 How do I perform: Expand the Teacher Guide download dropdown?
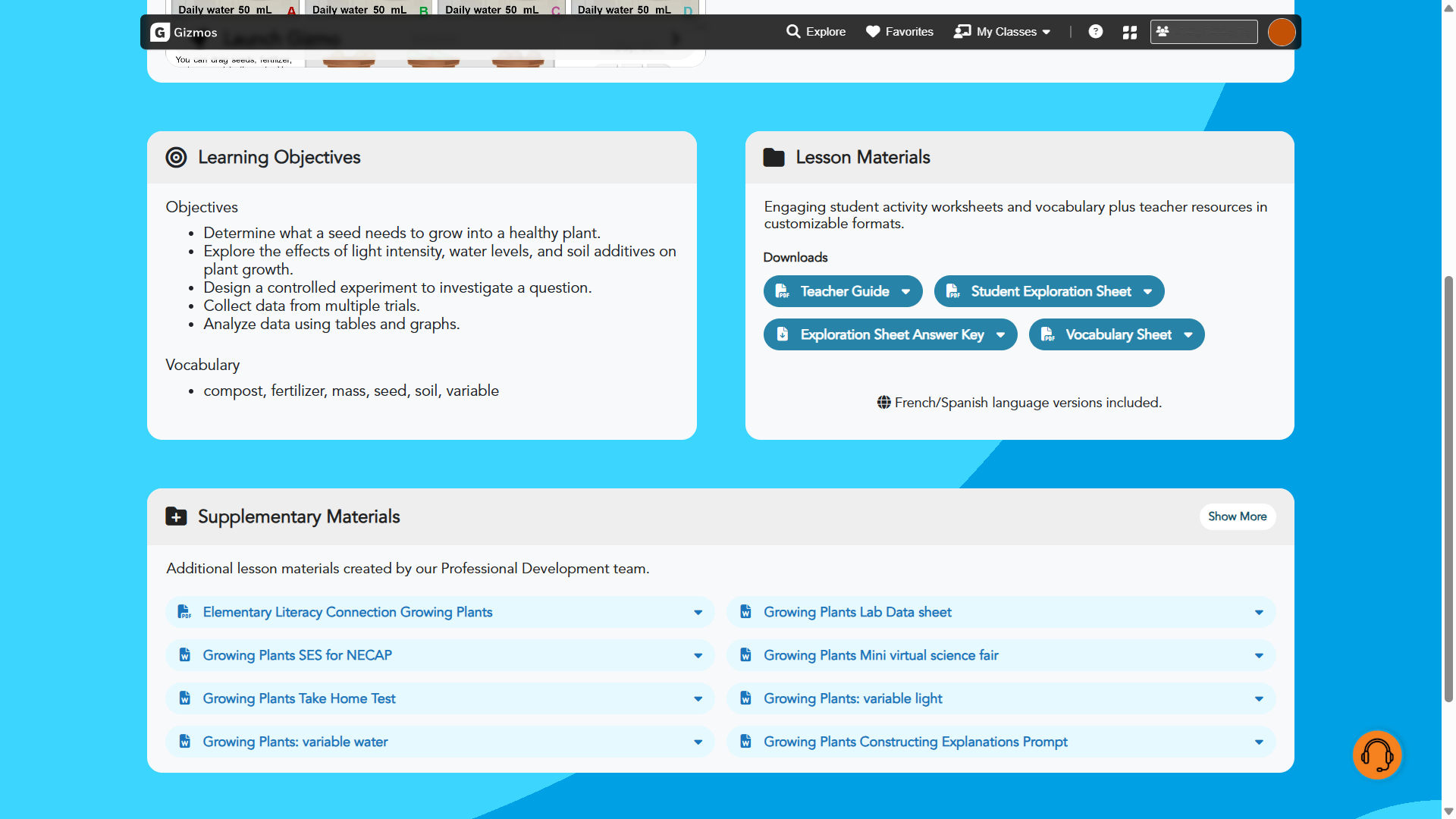point(905,291)
